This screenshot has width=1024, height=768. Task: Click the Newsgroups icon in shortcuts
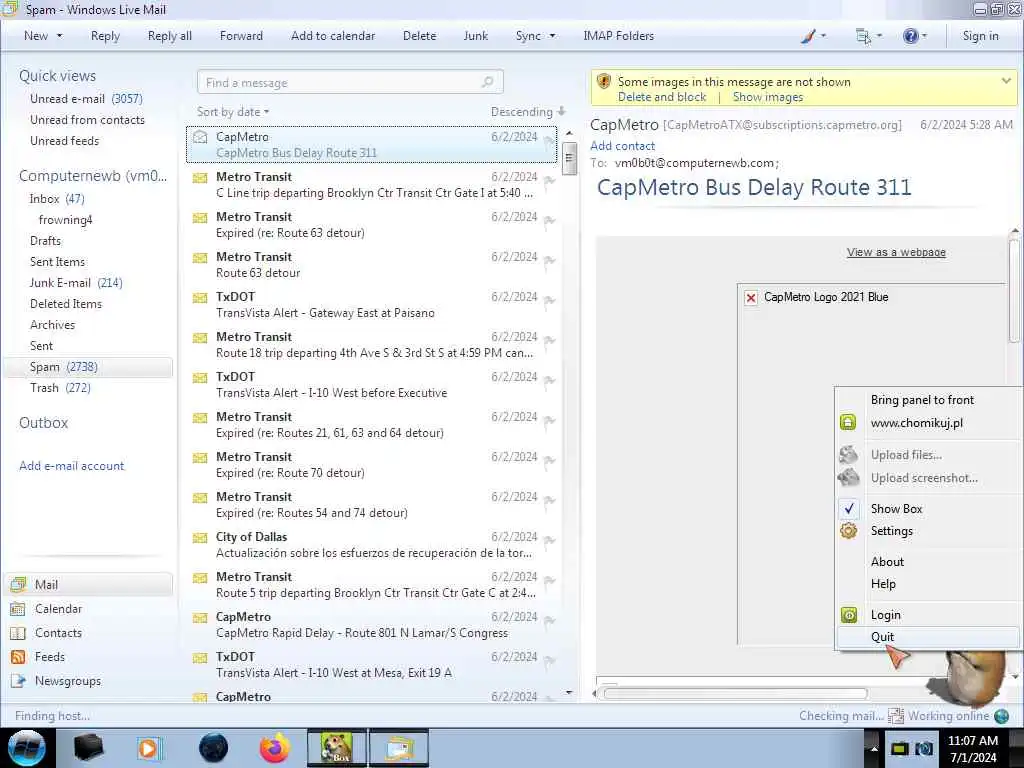click(18, 680)
